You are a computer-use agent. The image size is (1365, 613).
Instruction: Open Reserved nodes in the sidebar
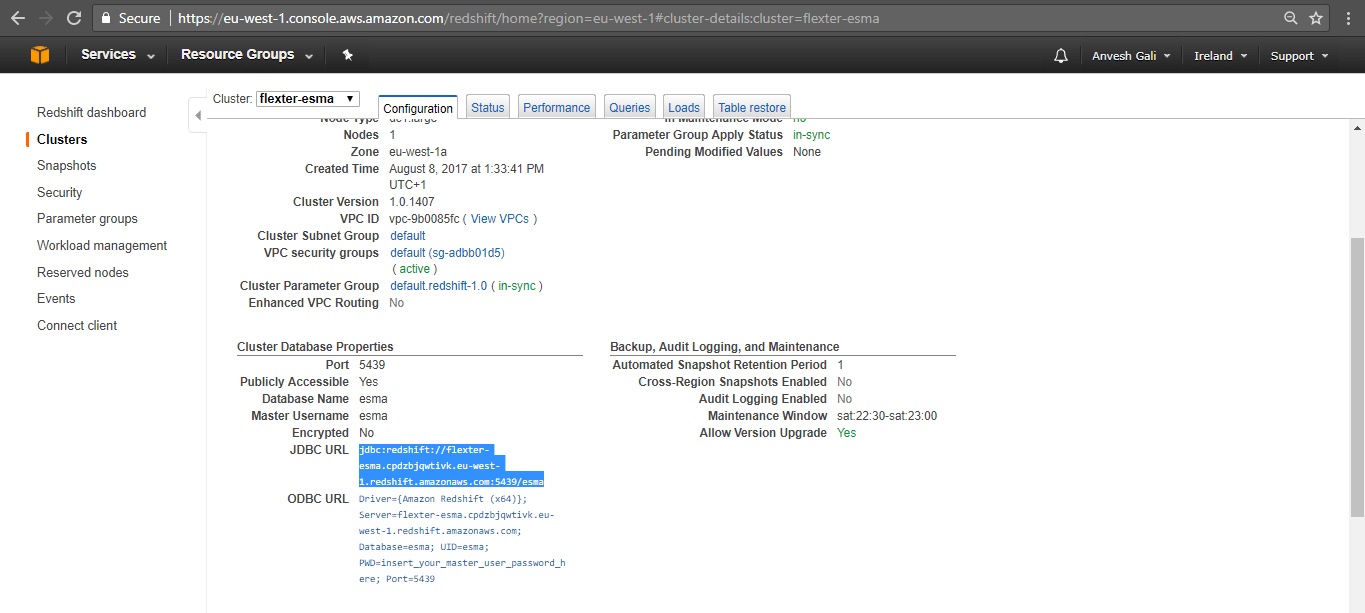click(x=83, y=273)
